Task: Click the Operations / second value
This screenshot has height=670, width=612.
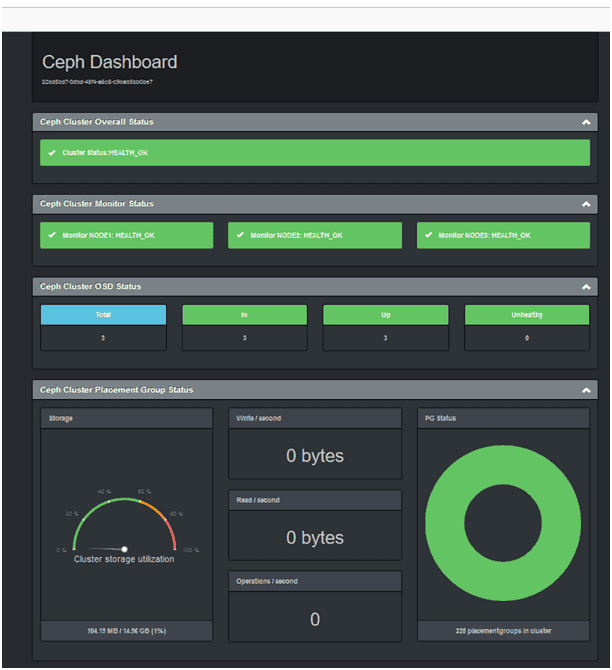Action: [314, 620]
